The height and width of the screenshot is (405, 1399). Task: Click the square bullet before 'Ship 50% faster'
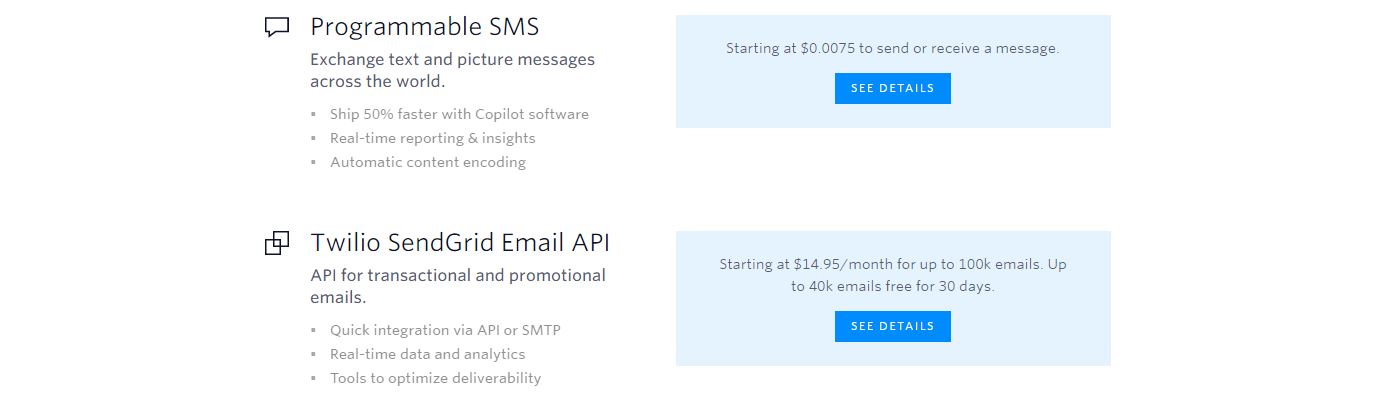[x=313, y=115]
